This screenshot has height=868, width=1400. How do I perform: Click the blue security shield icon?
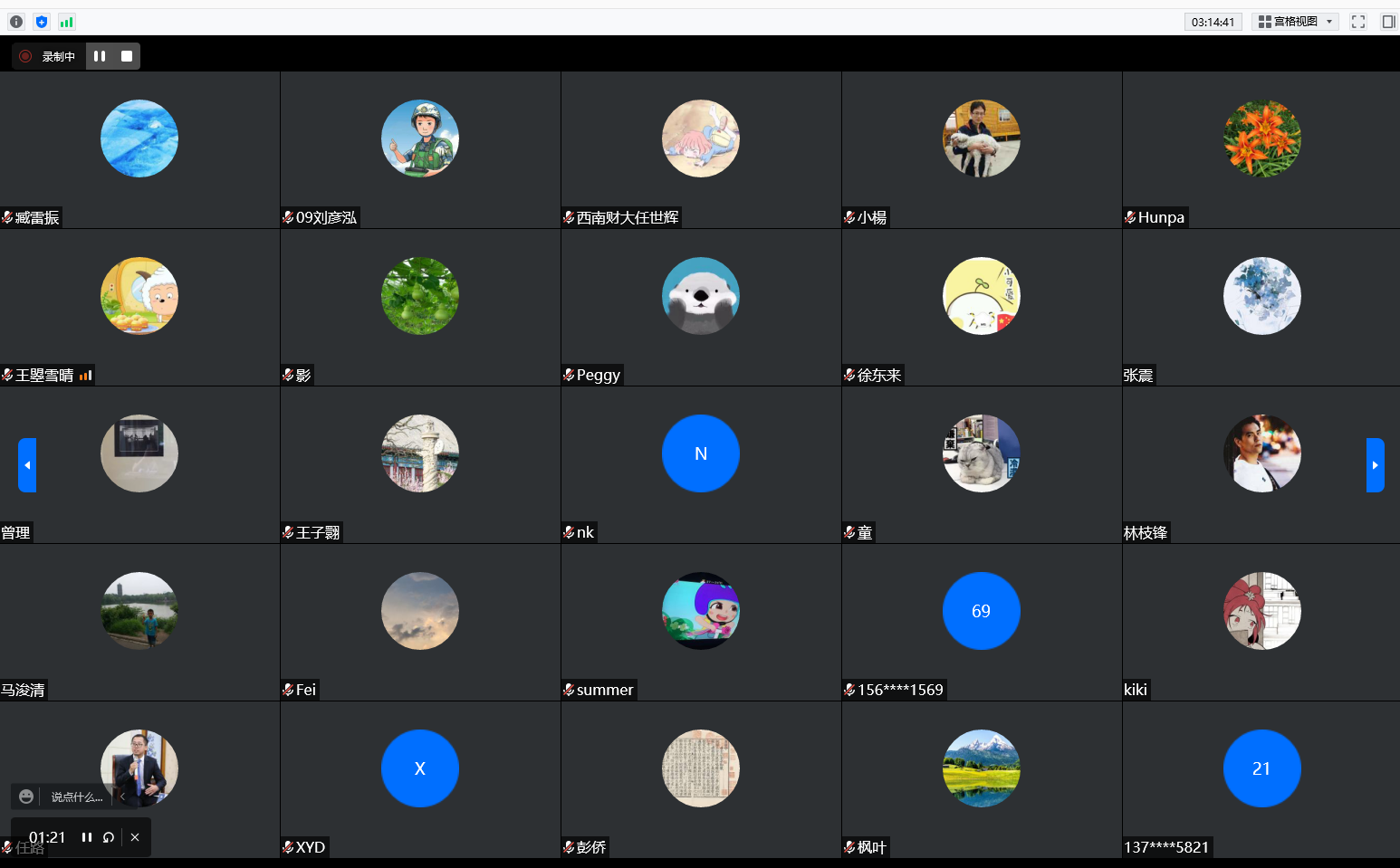click(42, 22)
